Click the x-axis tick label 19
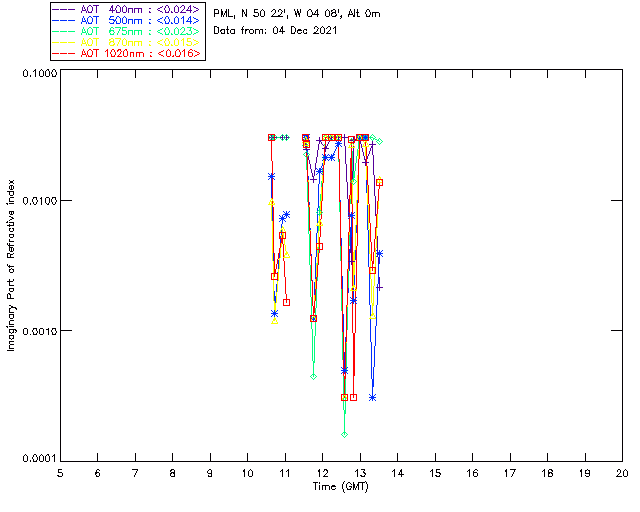 coord(584,473)
